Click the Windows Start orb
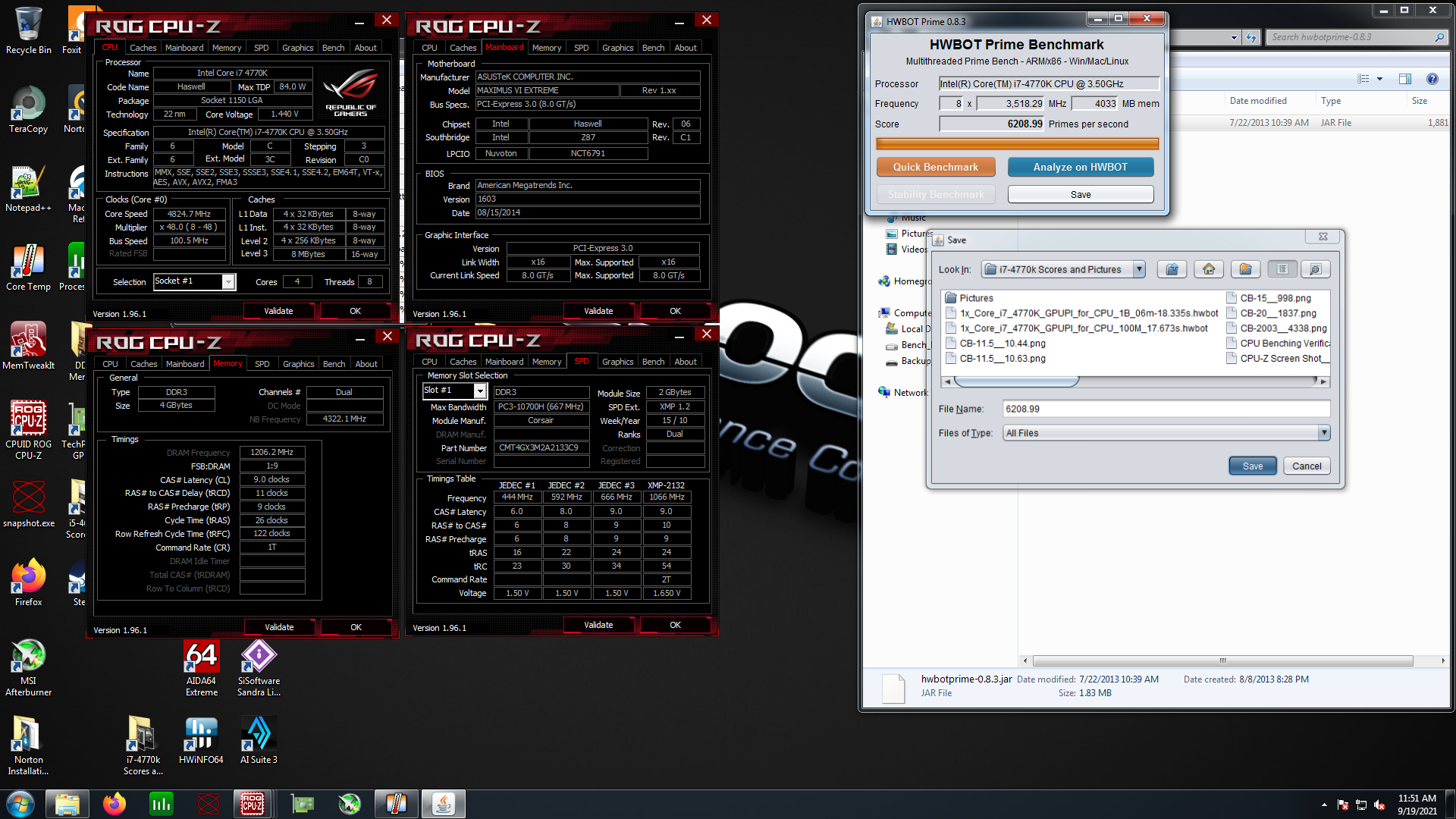1456x819 pixels. [20, 804]
